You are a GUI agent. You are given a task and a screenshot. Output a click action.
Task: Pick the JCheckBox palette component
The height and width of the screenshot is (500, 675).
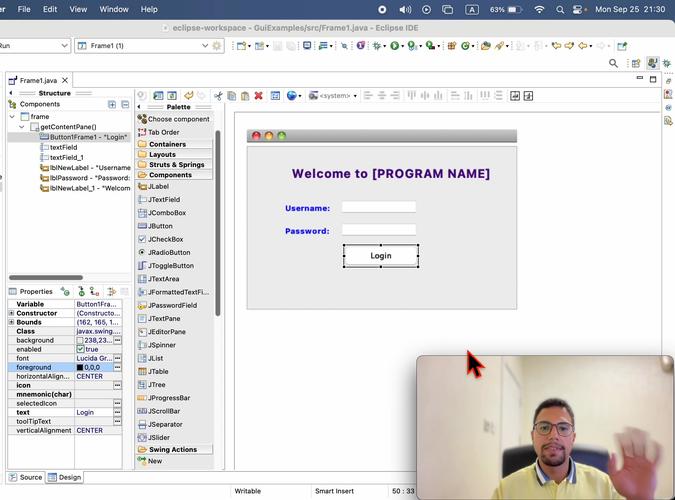(x=165, y=239)
